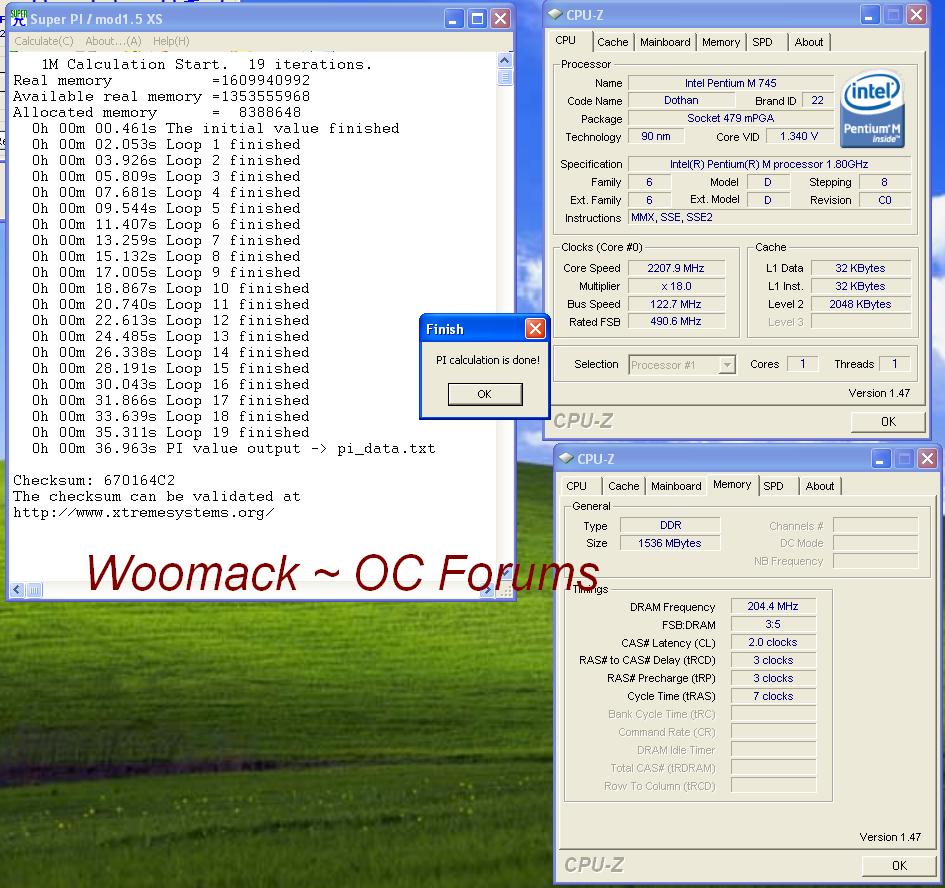
Task: Click the DRAM Frequency 204.4 MHz value
Action: pyautogui.click(x=773, y=606)
